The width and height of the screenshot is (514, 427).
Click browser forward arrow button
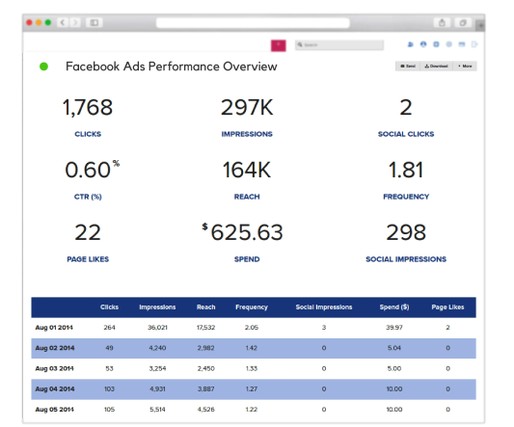point(75,22)
